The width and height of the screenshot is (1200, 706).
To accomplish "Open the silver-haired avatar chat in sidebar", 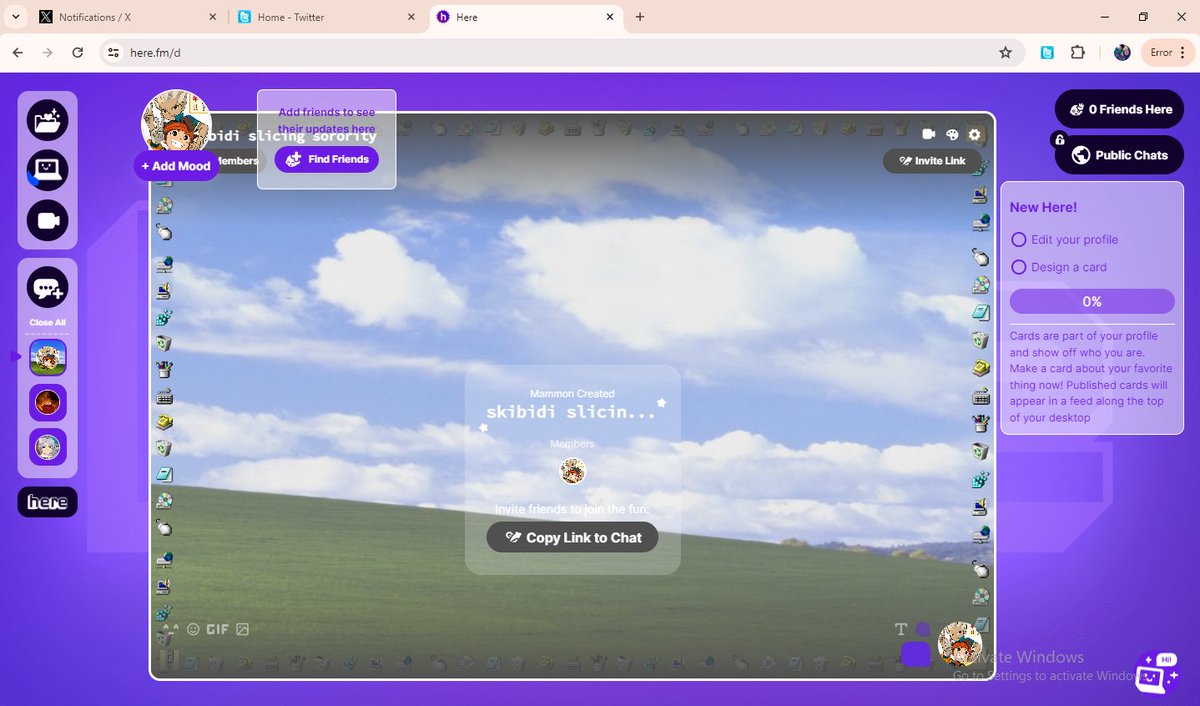I will pyautogui.click(x=48, y=447).
